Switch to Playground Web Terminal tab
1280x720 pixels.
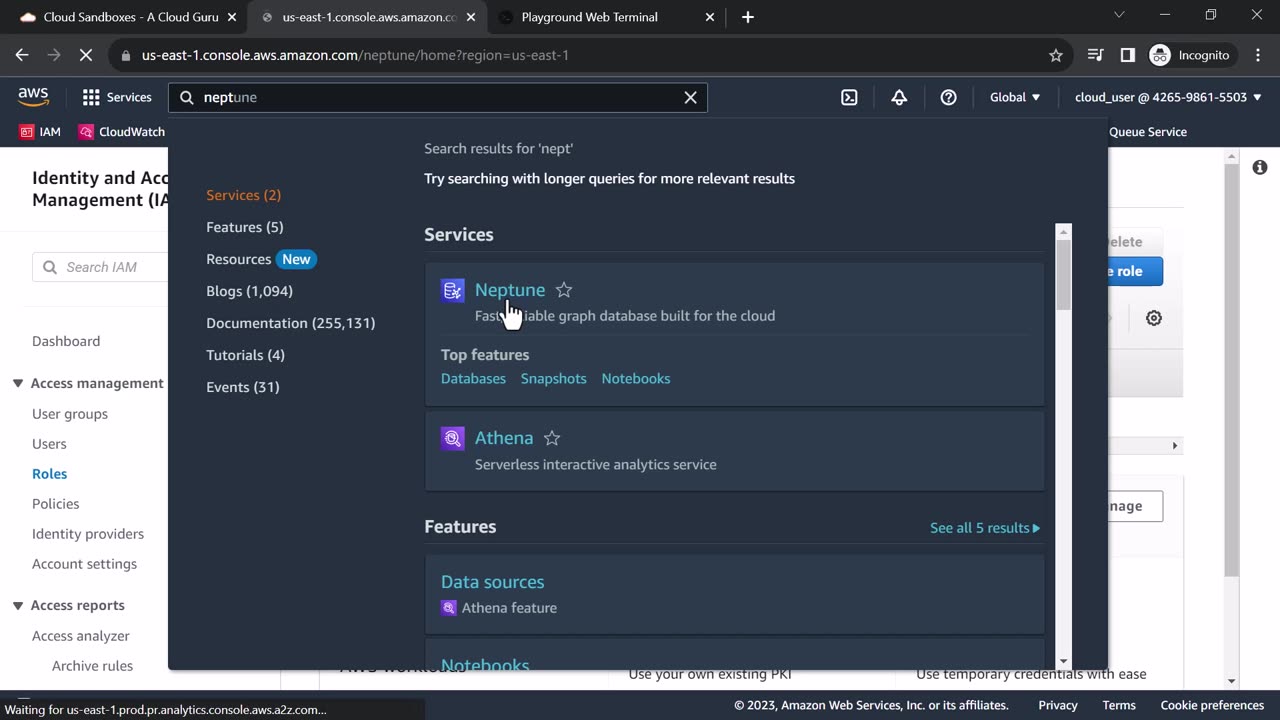(x=591, y=17)
